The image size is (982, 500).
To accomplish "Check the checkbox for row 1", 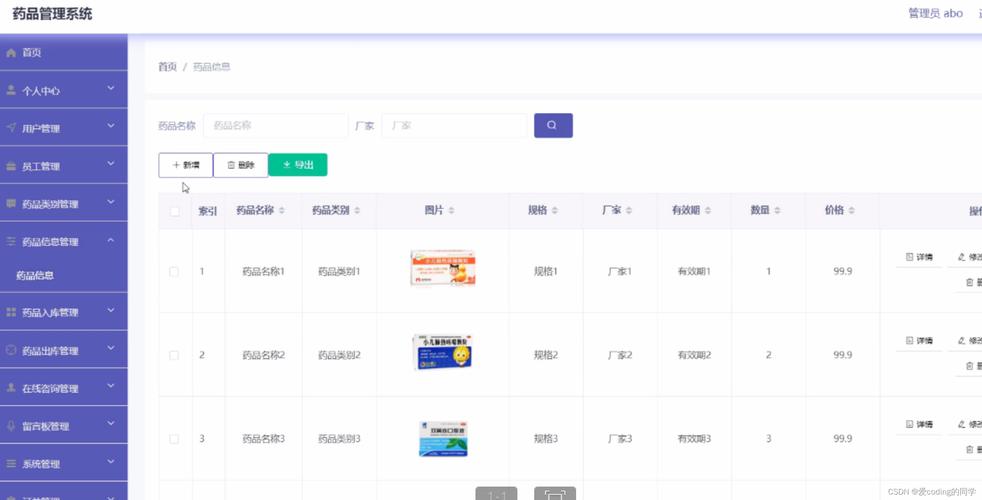I will pos(175,271).
